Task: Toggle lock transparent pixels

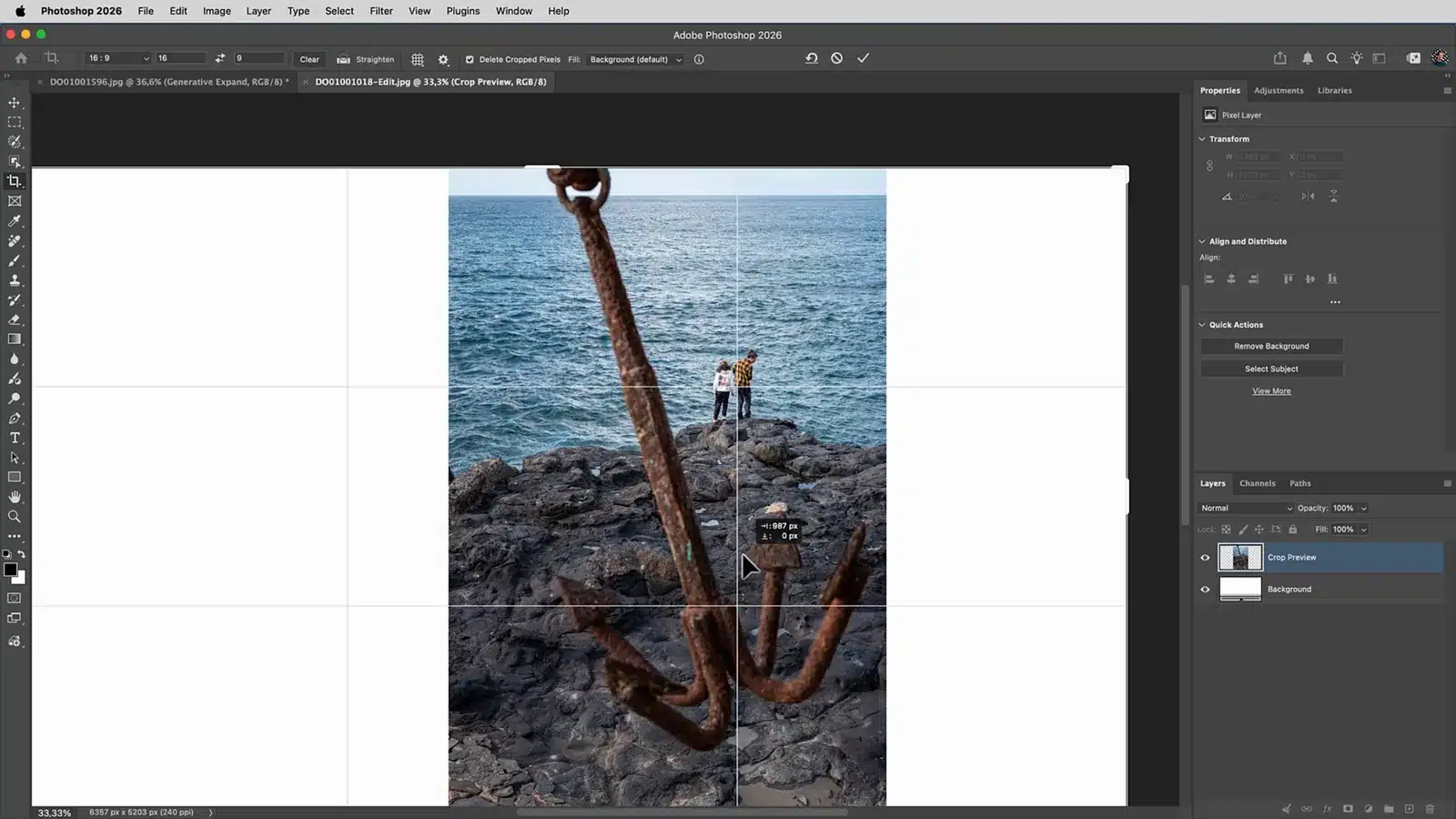Action: [x=1226, y=530]
